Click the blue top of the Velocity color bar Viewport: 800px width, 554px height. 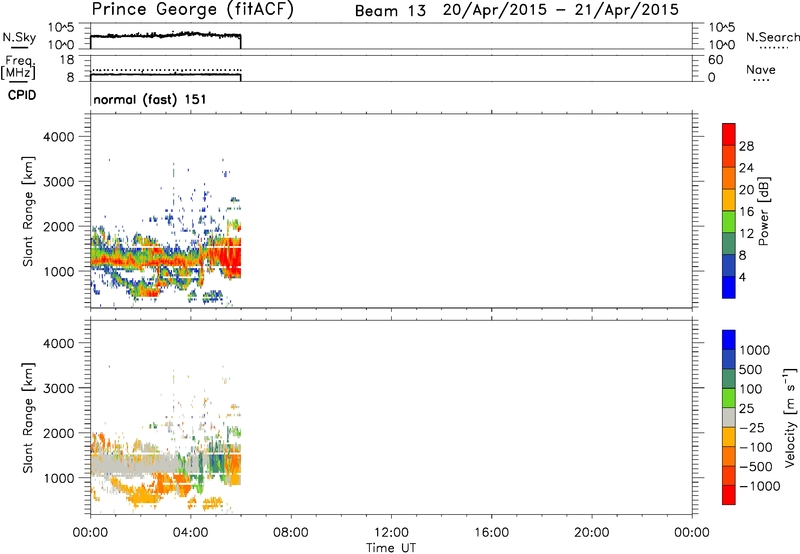click(729, 340)
